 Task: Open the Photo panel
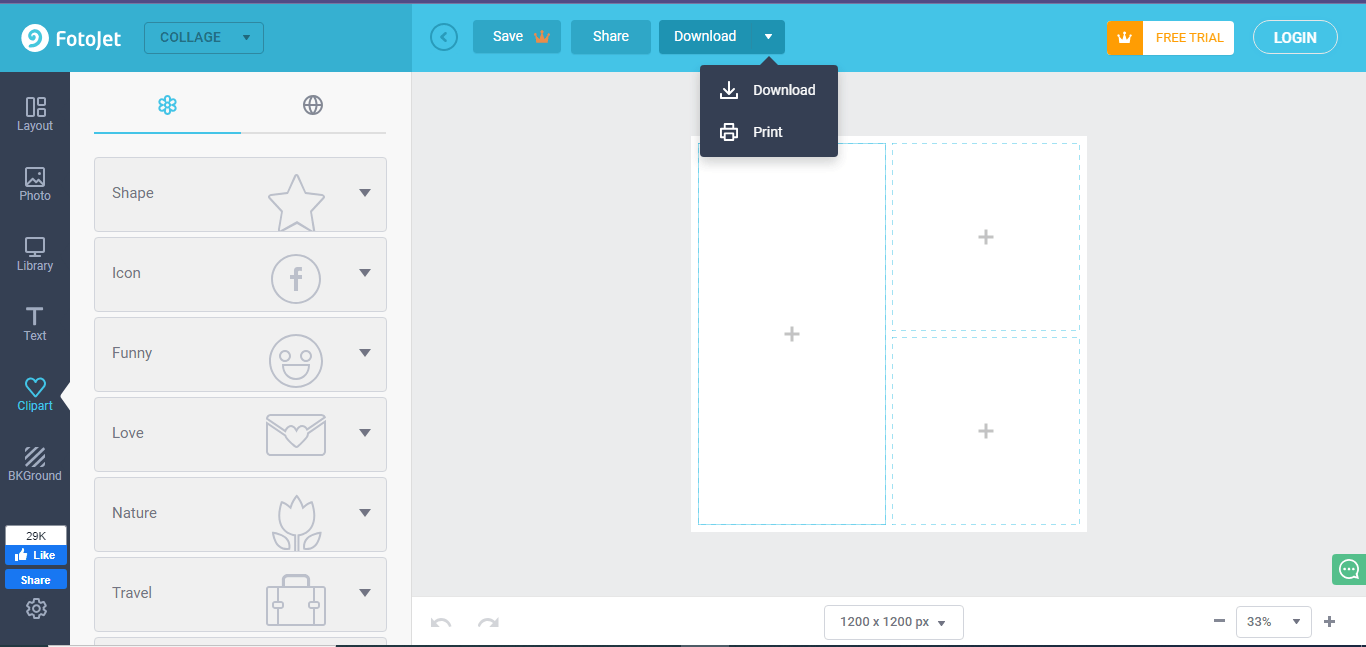pos(35,184)
